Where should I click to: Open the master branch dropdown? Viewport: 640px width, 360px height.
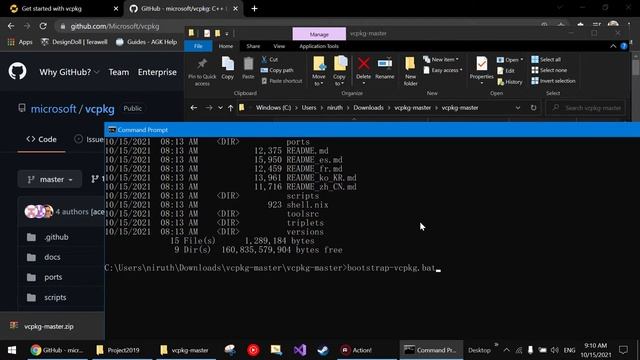[x=50, y=179]
